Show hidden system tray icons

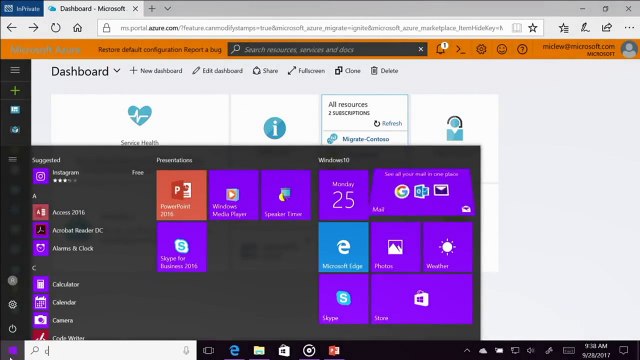(467, 350)
